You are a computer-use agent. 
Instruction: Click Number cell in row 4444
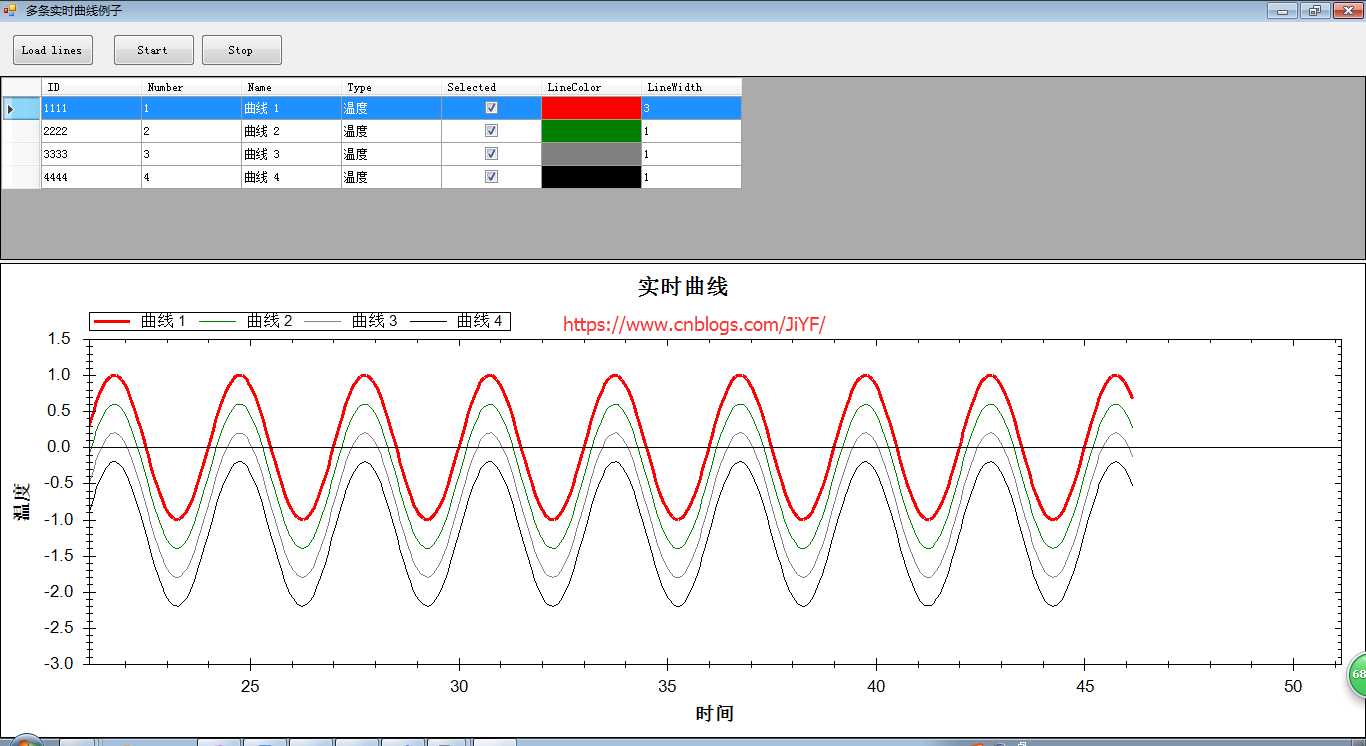tap(191, 177)
